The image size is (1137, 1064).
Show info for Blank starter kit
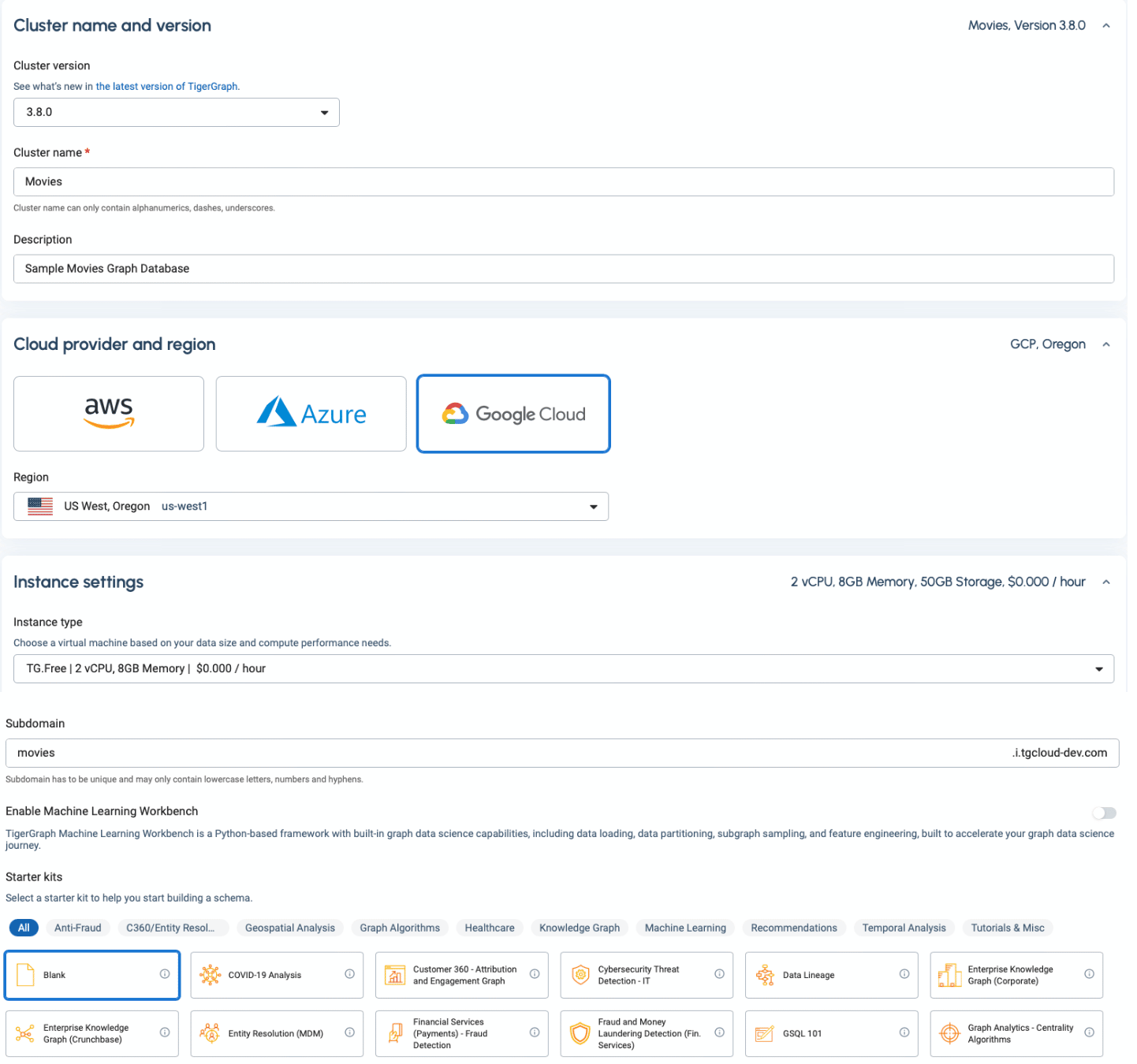point(165,974)
